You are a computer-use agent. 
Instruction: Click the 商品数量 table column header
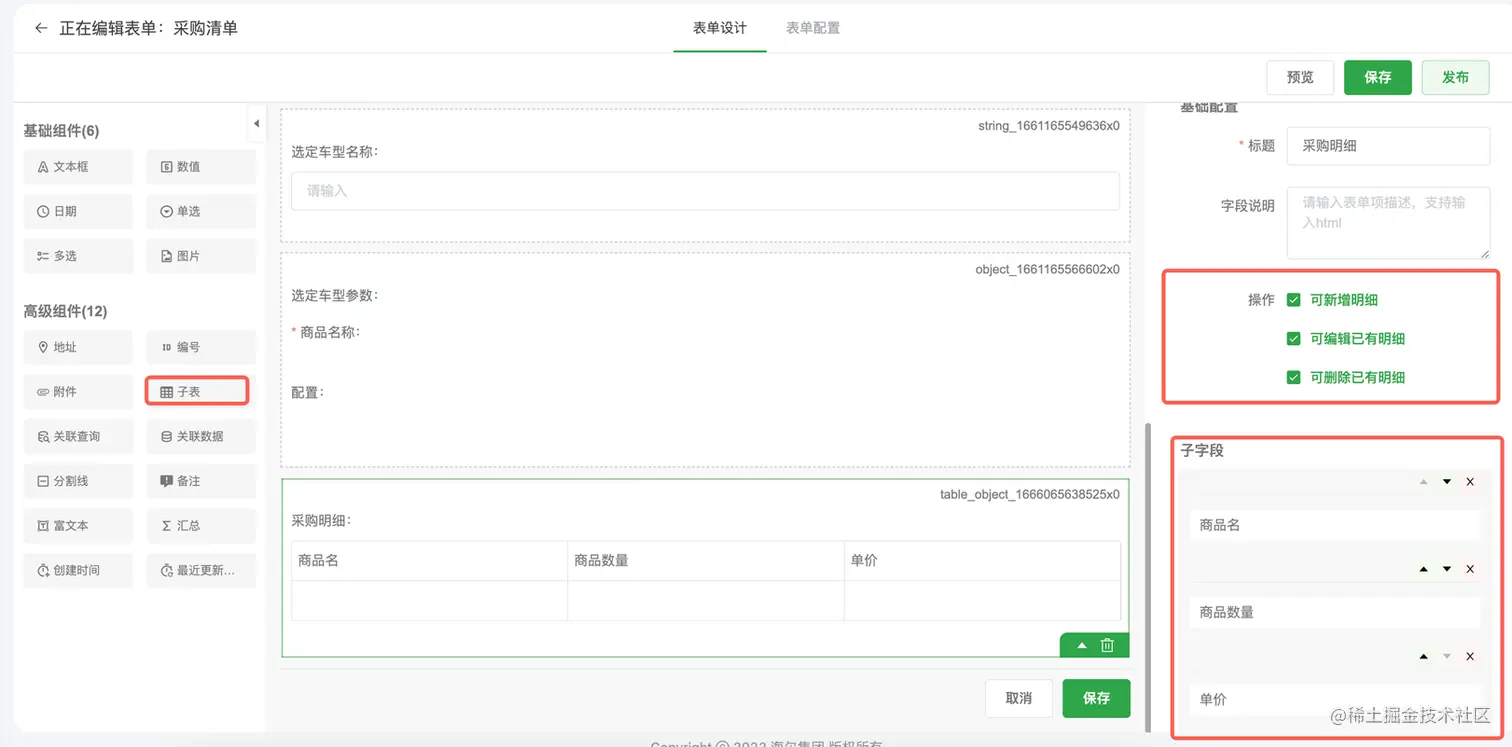click(x=706, y=561)
